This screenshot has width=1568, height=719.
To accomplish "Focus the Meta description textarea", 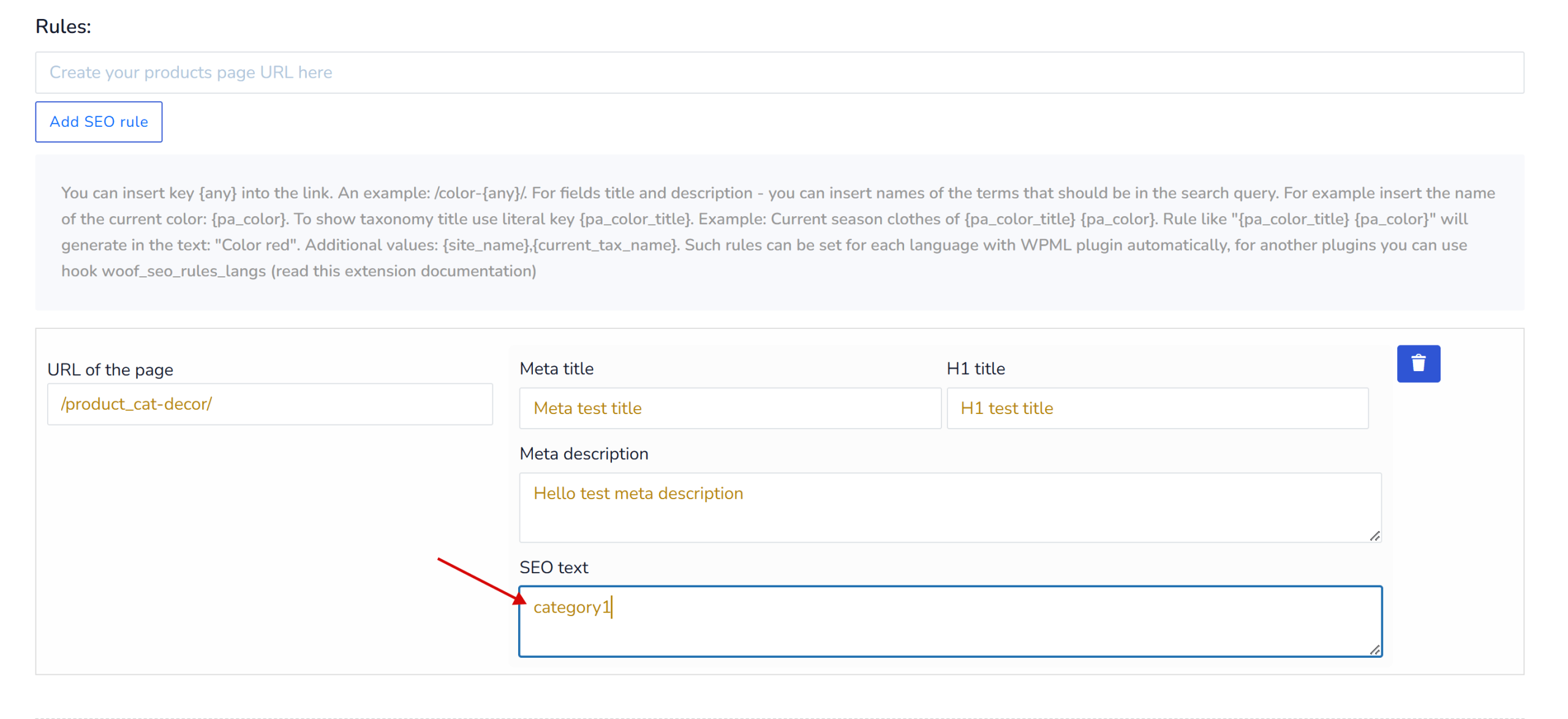I will 949,507.
